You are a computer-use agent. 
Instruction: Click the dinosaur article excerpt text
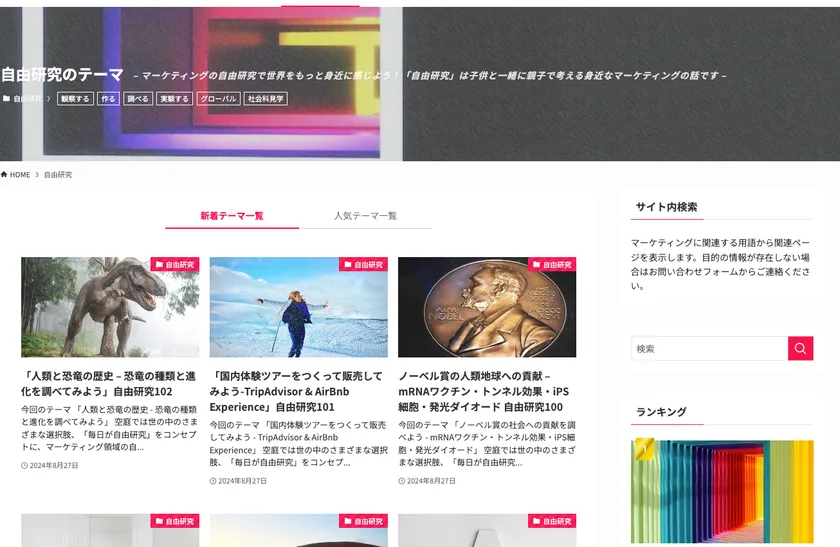coord(109,428)
